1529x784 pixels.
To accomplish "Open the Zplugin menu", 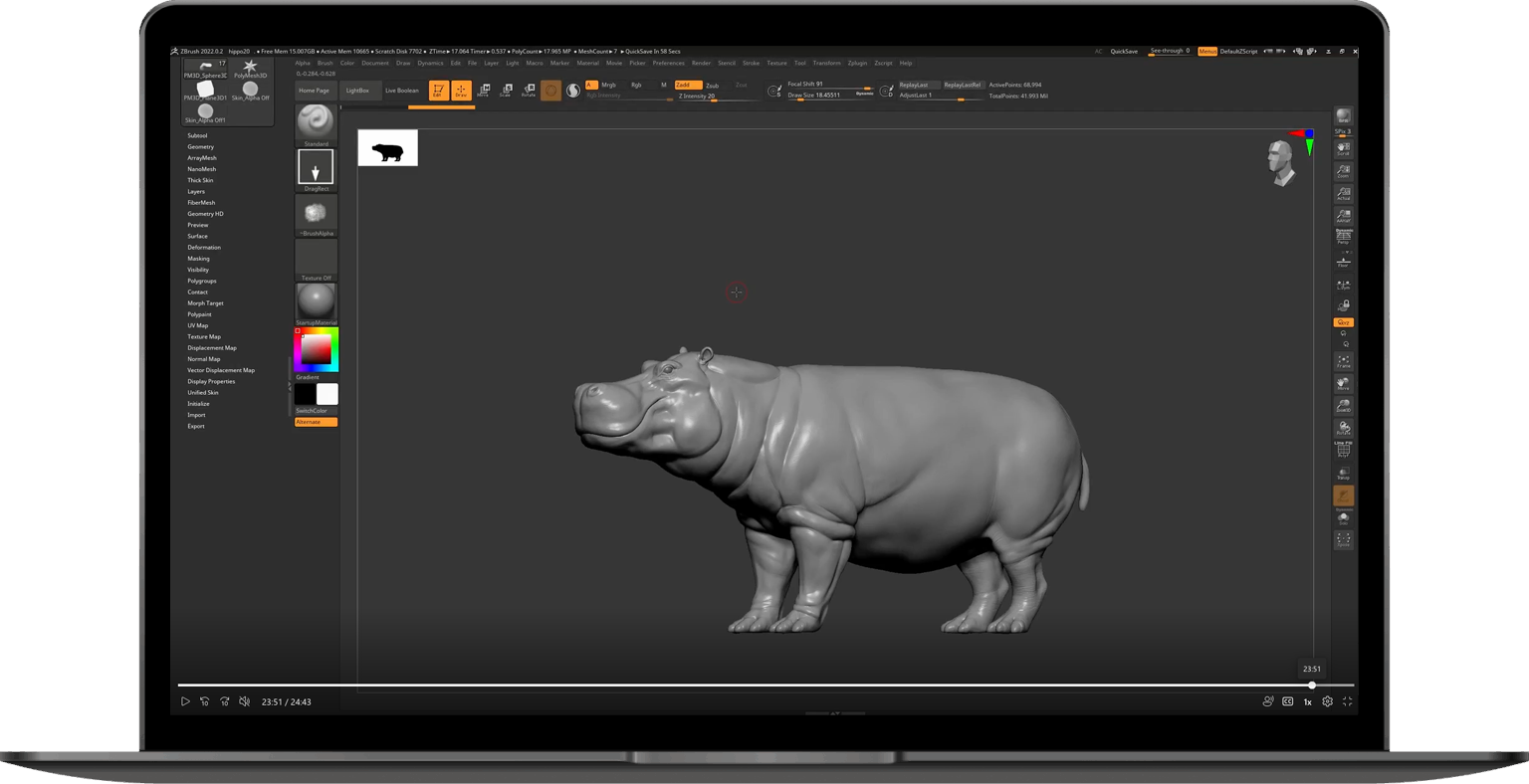I will (857, 63).
